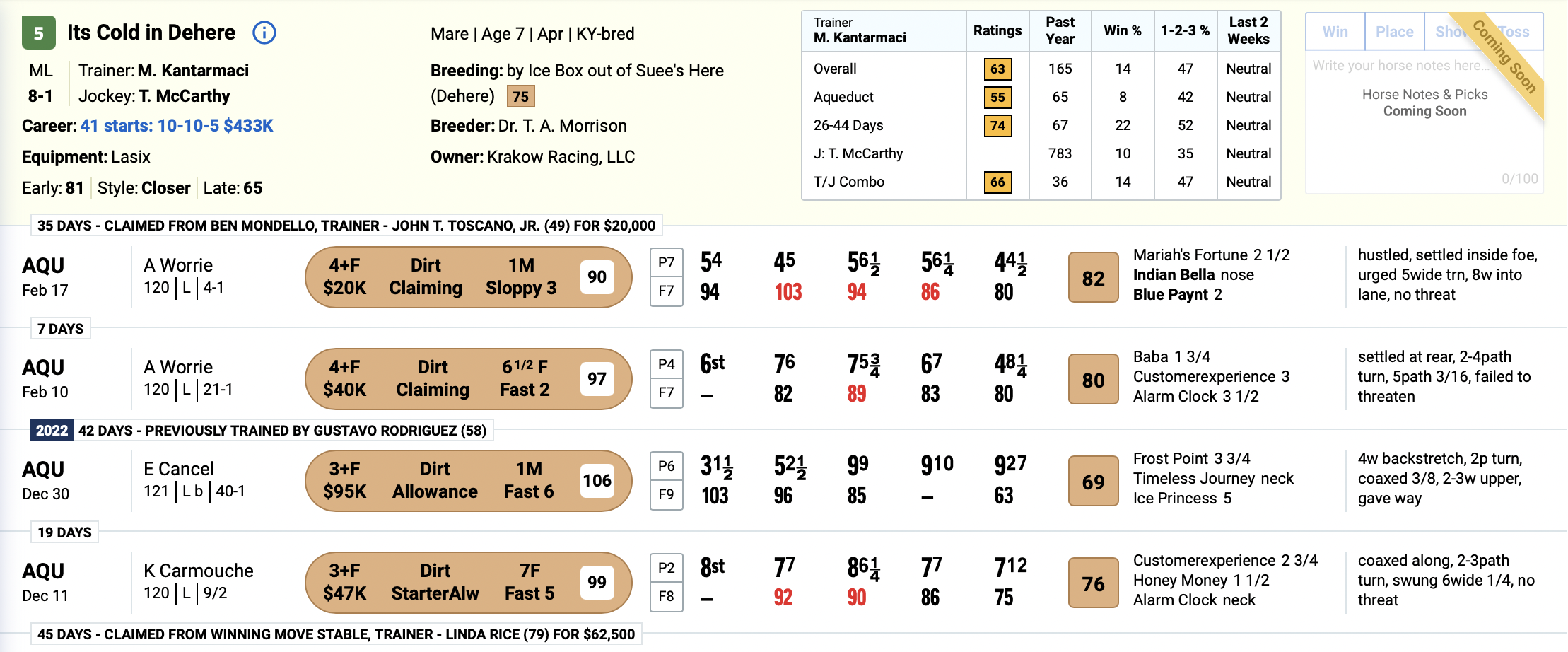
Task: Click the breeding rating badge 75
Action: tap(521, 96)
